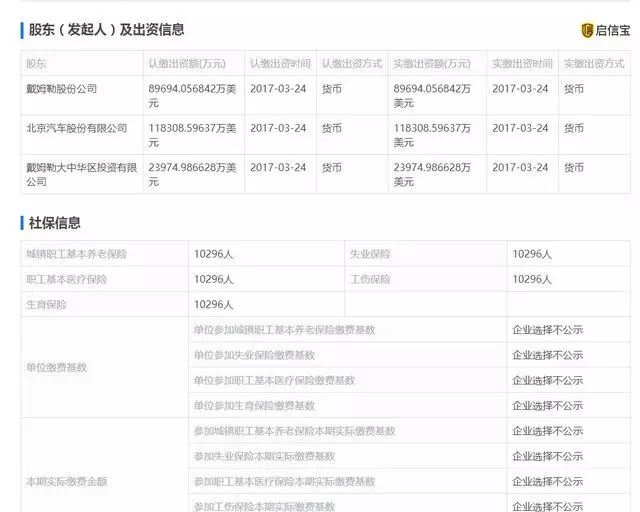Click the 认缴出资时间 column header
This screenshot has height=512, width=640.
click(280, 64)
